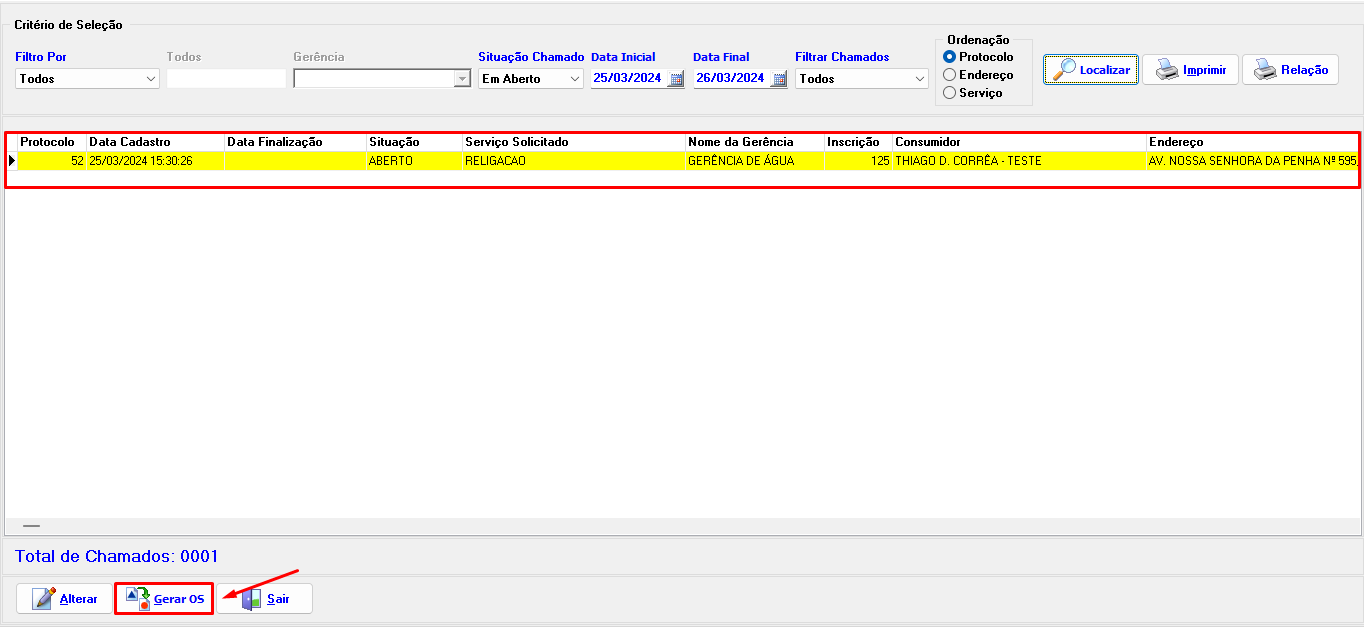Select Protocolo ordering option

950,57
